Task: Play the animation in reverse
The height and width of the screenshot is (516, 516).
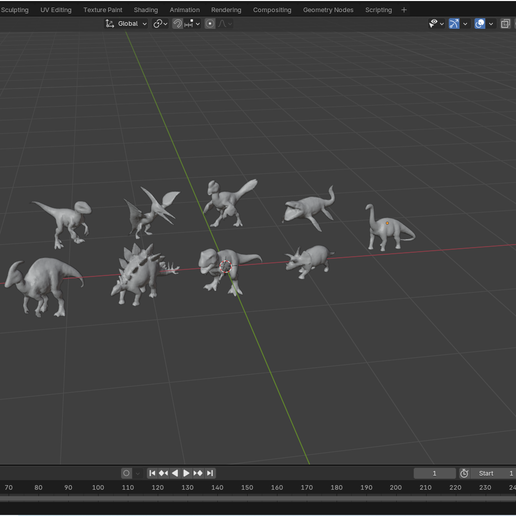Action: pyautogui.click(x=175, y=473)
